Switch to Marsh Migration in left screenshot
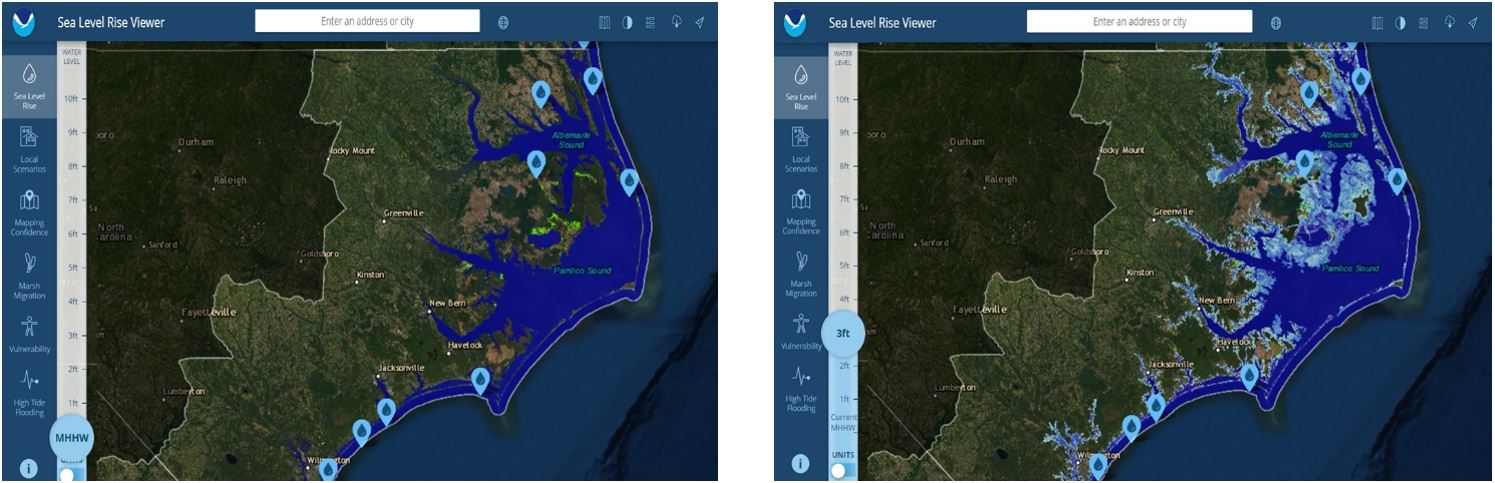 pos(29,274)
